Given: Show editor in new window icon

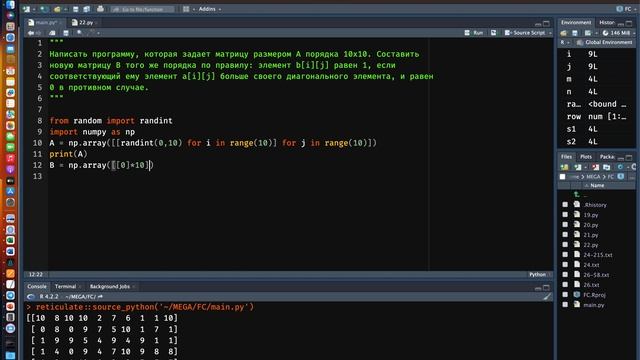Looking at the screenshot, I should (52, 33).
